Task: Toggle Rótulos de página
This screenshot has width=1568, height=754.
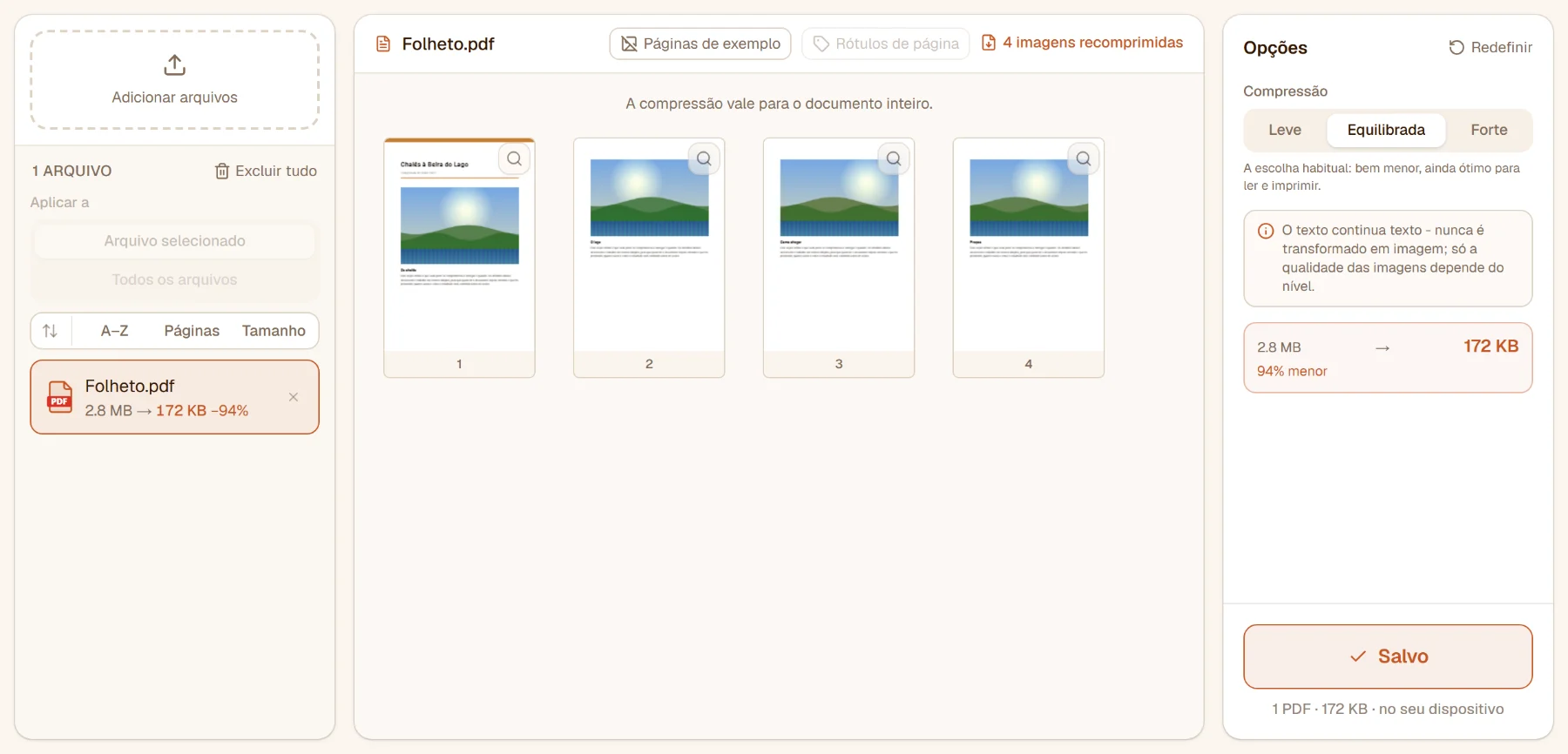Action: tap(886, 44)
